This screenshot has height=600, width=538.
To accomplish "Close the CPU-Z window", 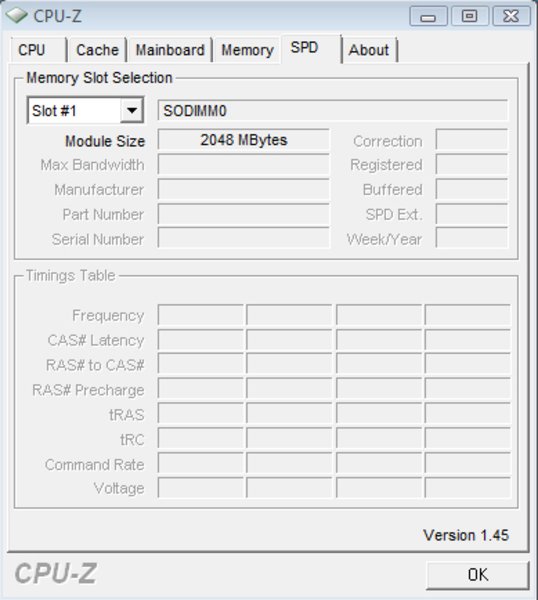I will click(511, 16).
